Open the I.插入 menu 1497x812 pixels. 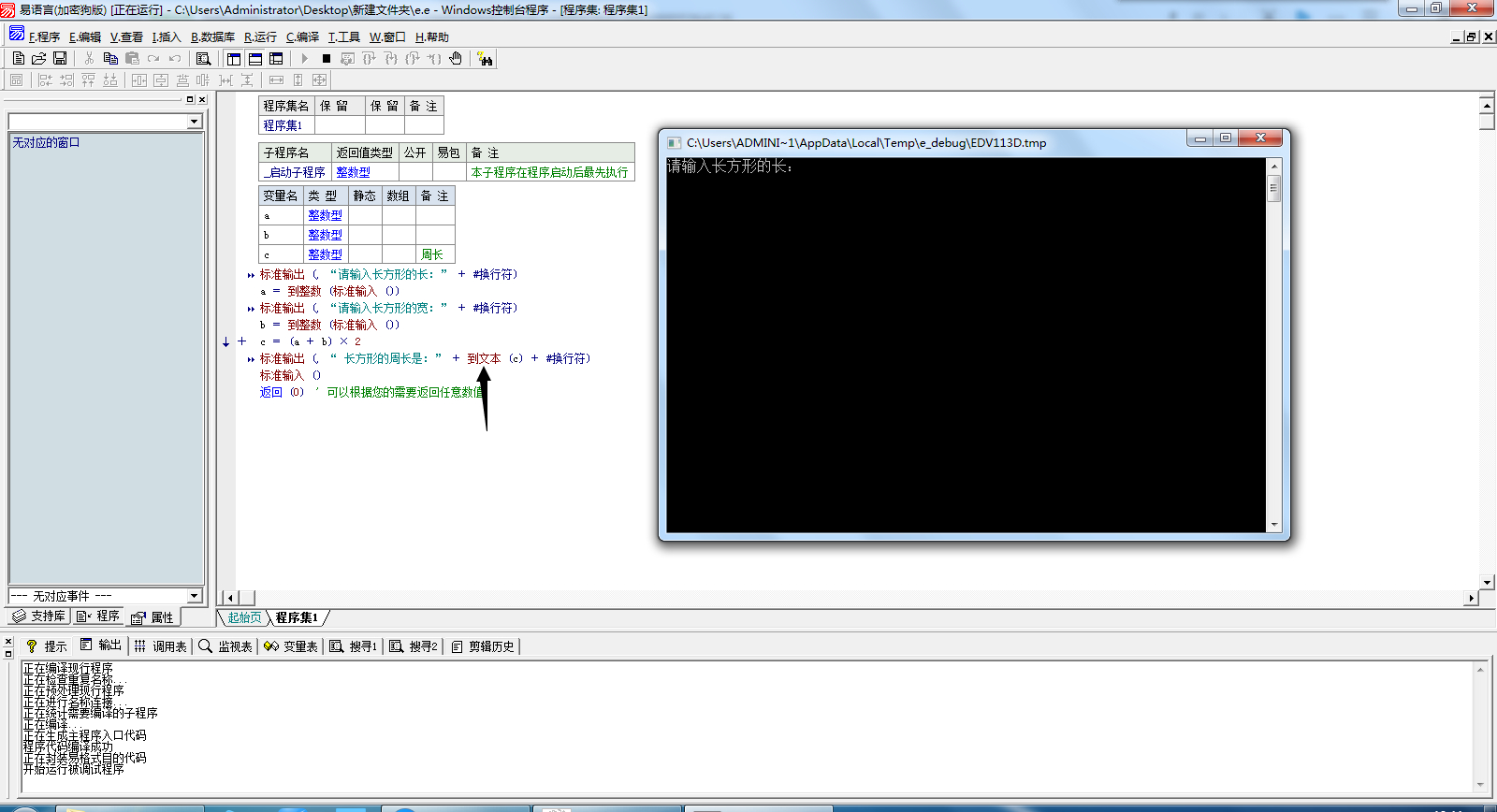pos(167,37)
